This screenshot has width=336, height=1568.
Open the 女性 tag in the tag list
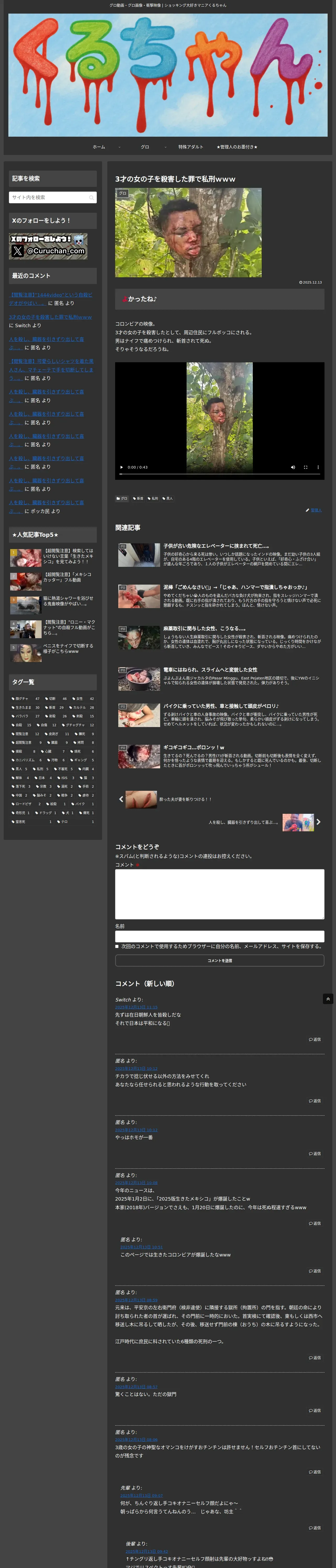pyautogui.click(x=83, y=699)
